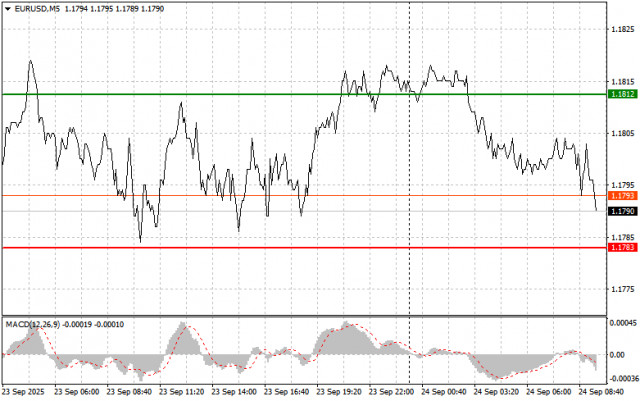640x401 pixels.
Task: Click the 1.1785 price scale value
Action: (622, 237)
